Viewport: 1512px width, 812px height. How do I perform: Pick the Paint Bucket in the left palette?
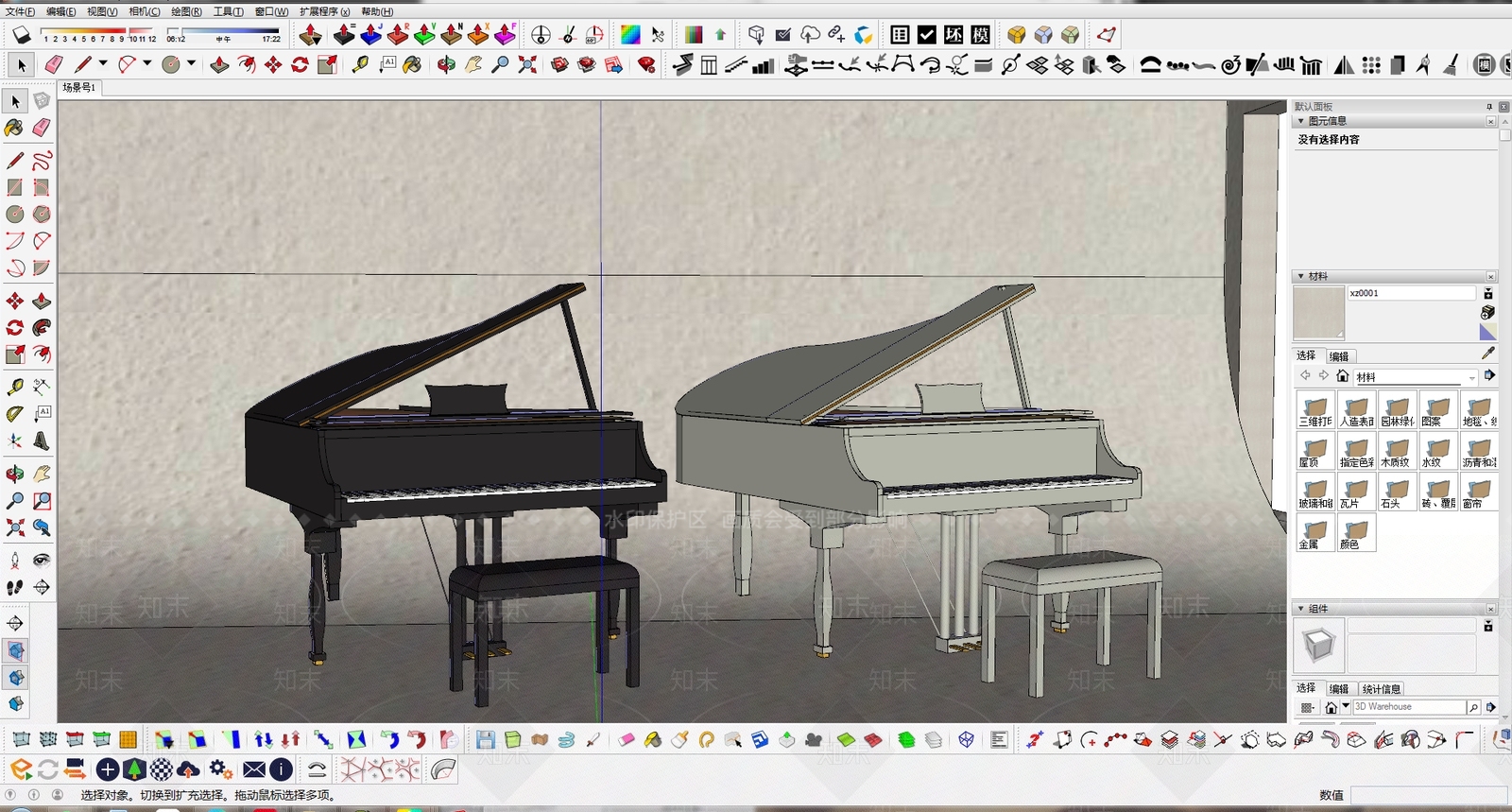(x=14, y=128)
